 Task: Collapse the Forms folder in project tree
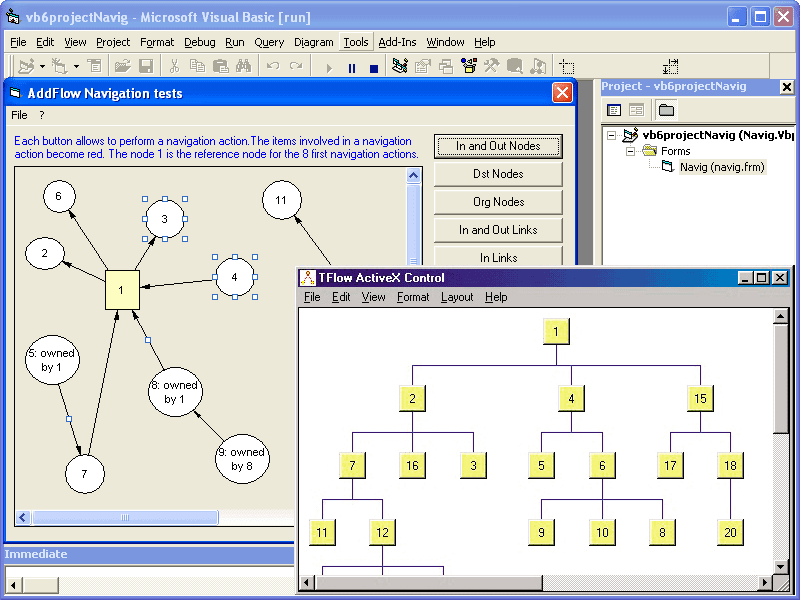click(631, 151)
